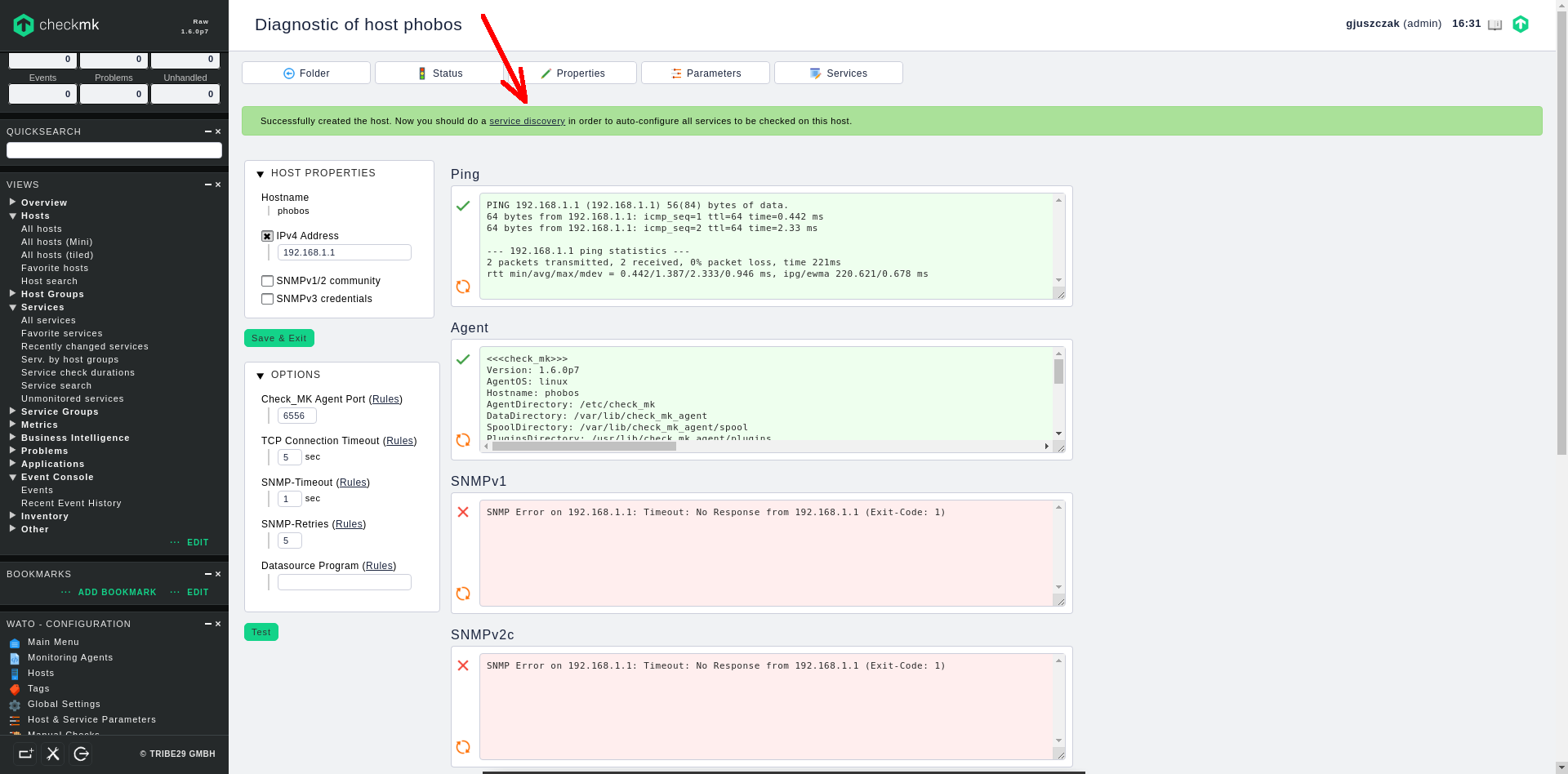Image resolution: width=1568 pixels, height=774 pixels.
Task: Open the add snapin icon in sidebar footer
Action: 25,754
